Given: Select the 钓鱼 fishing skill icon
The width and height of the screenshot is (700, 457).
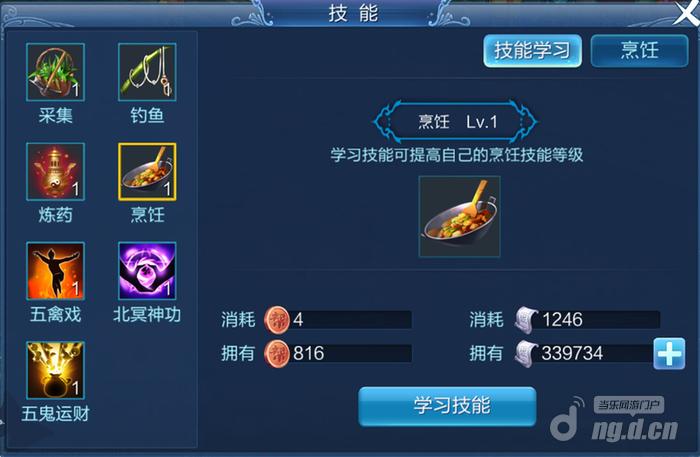Looking at the screenshot, I should pyautogui.click(x=147, y=72).
